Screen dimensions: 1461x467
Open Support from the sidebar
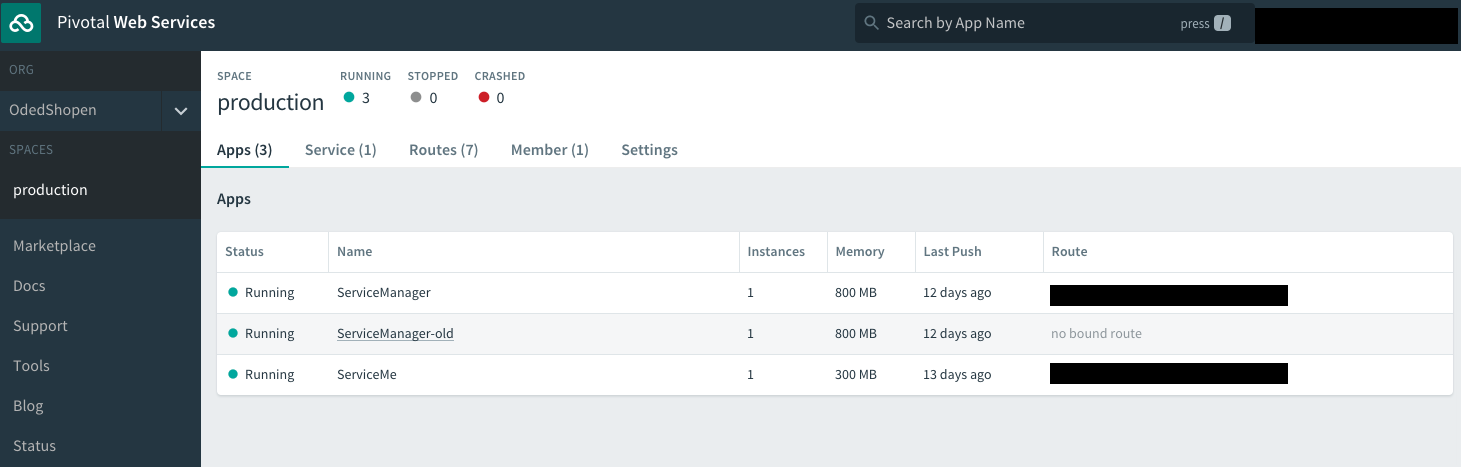click(x=40, y=326)
